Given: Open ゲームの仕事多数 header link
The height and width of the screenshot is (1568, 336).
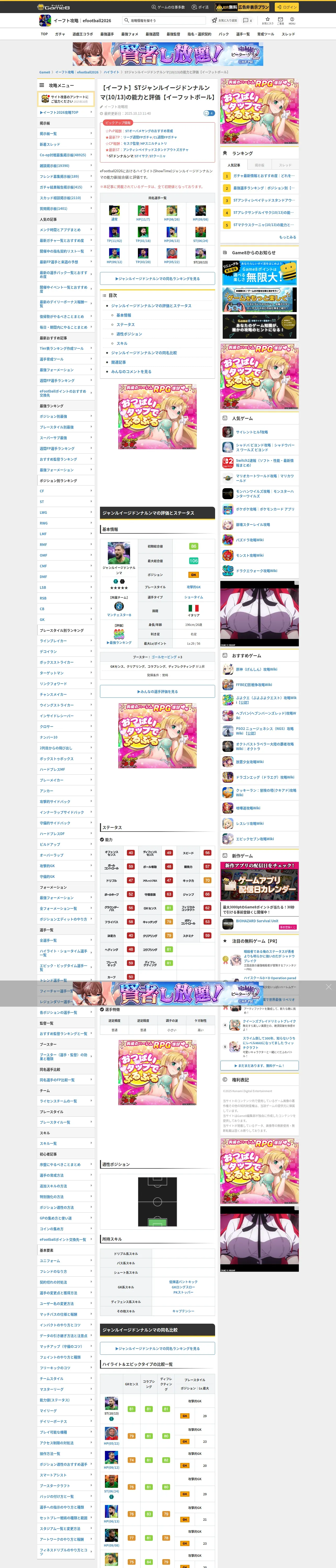Looking at the screenshot, I should click(x=168, y=7).
